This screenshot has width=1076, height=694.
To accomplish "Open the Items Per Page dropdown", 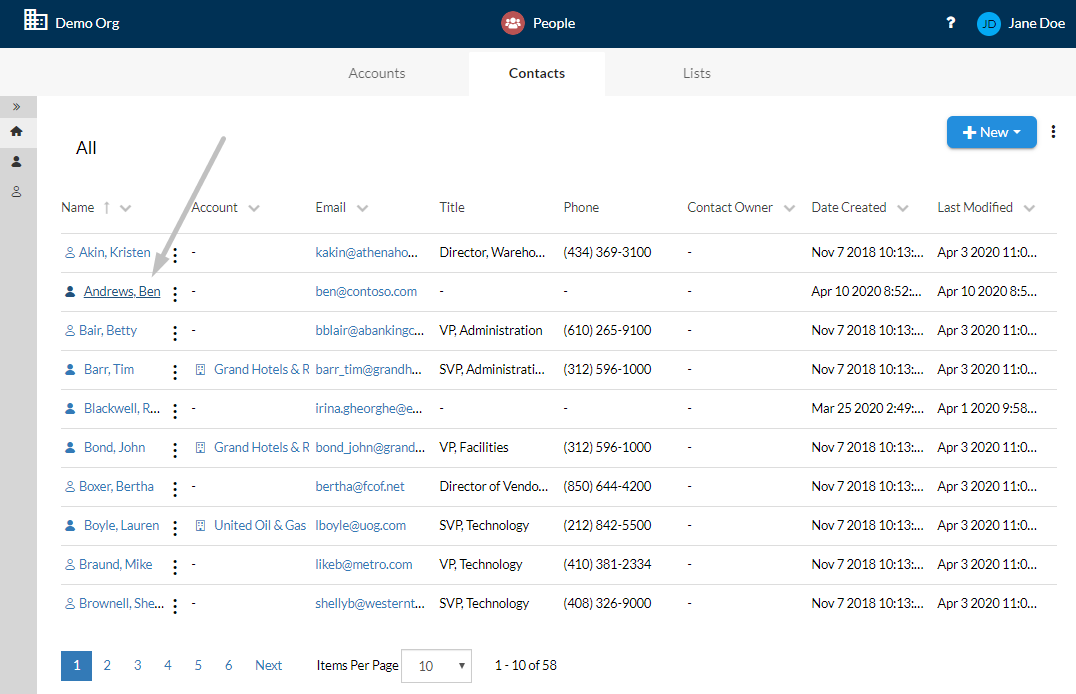I will (436, 666).
